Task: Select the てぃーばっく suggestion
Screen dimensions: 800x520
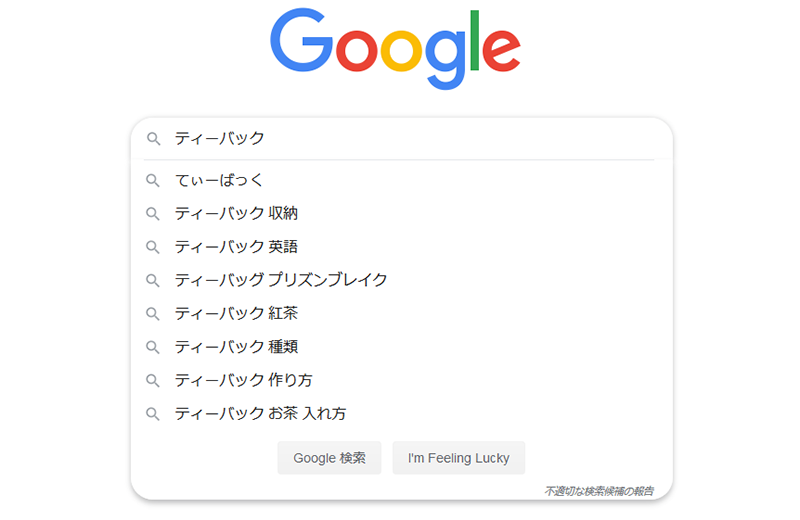Action: pyautogui.click(x=402, y=180)
